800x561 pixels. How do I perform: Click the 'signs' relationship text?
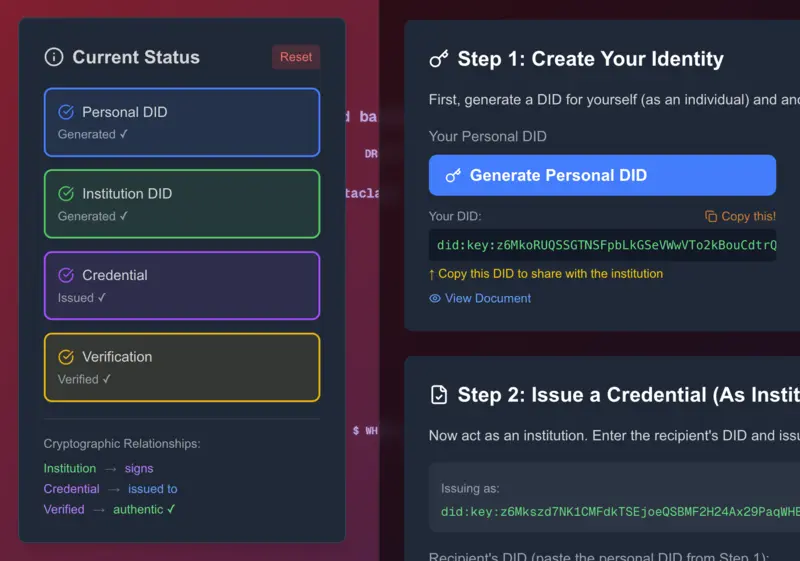(139, 469)
